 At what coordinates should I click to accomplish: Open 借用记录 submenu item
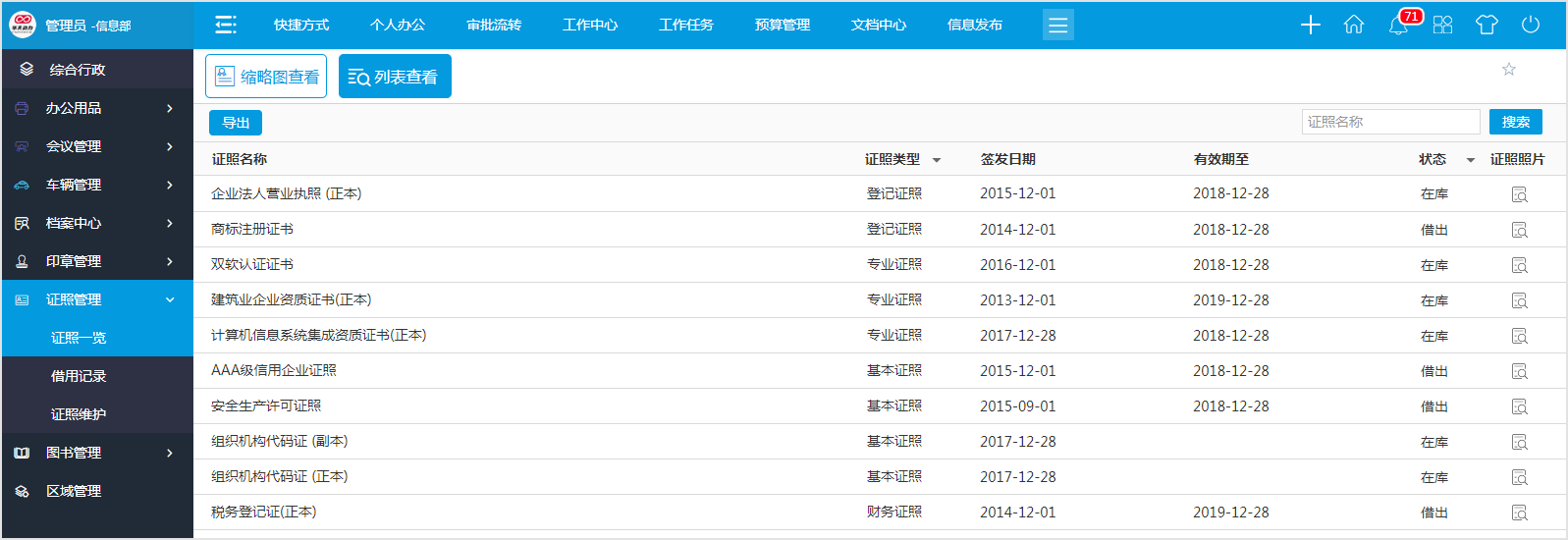click(79, 376)
